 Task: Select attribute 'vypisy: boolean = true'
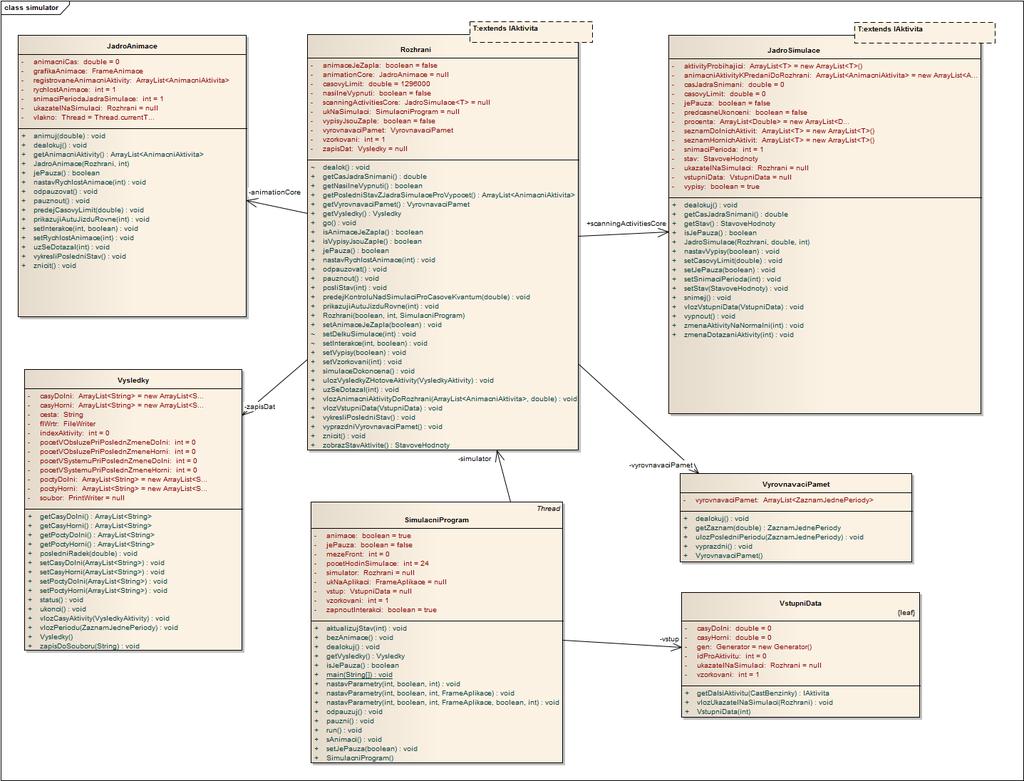click(x=722, y=187)
